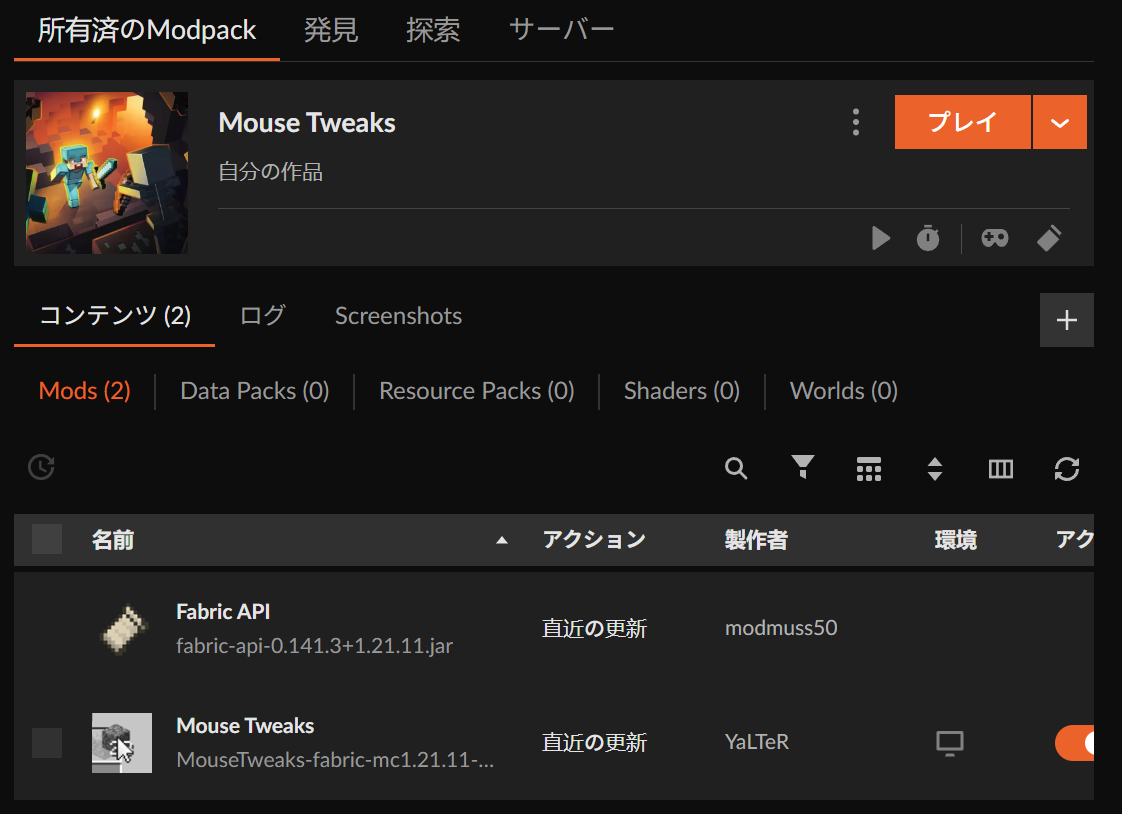This screenshot has height=814, width=1122.
Task: Launch the modpack with the プレイ button
Action: pos(962,122)
